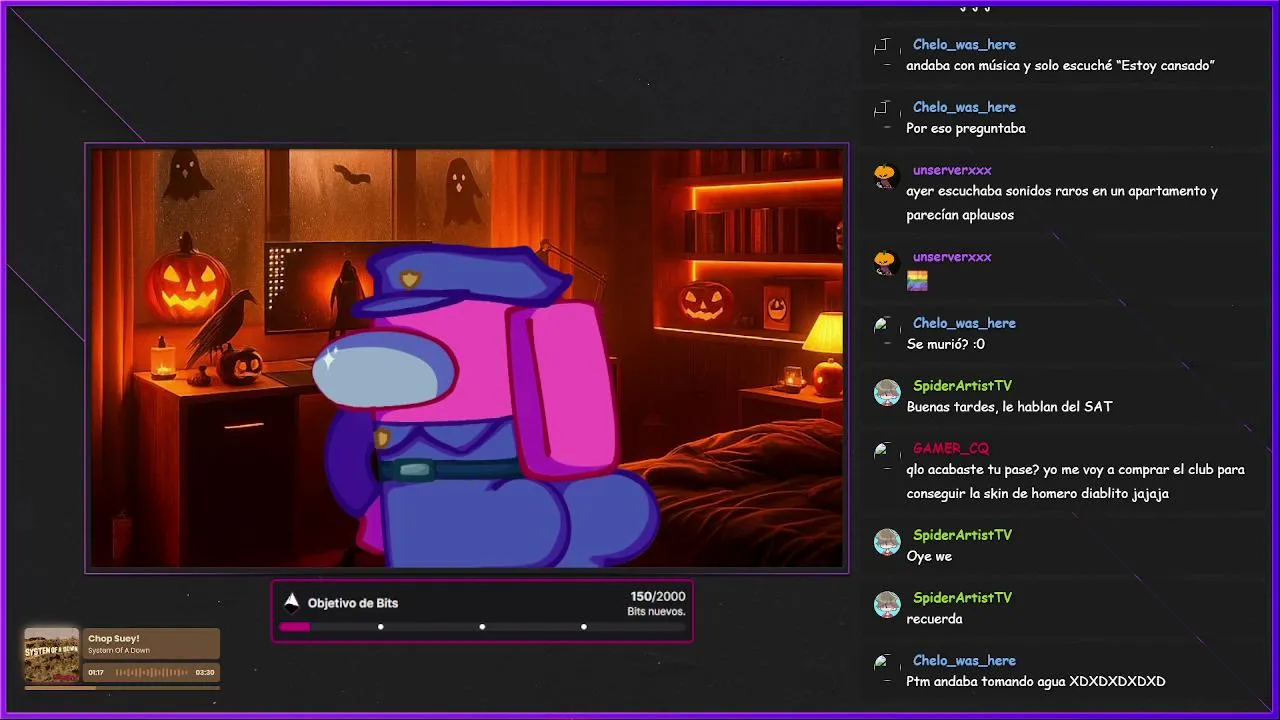Click message 'recuerda'

(934, 619)
